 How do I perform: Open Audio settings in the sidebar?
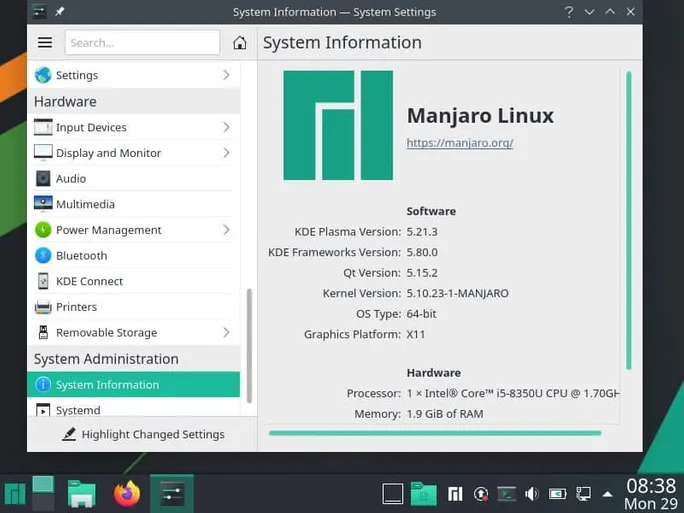[x=70, y=179]
